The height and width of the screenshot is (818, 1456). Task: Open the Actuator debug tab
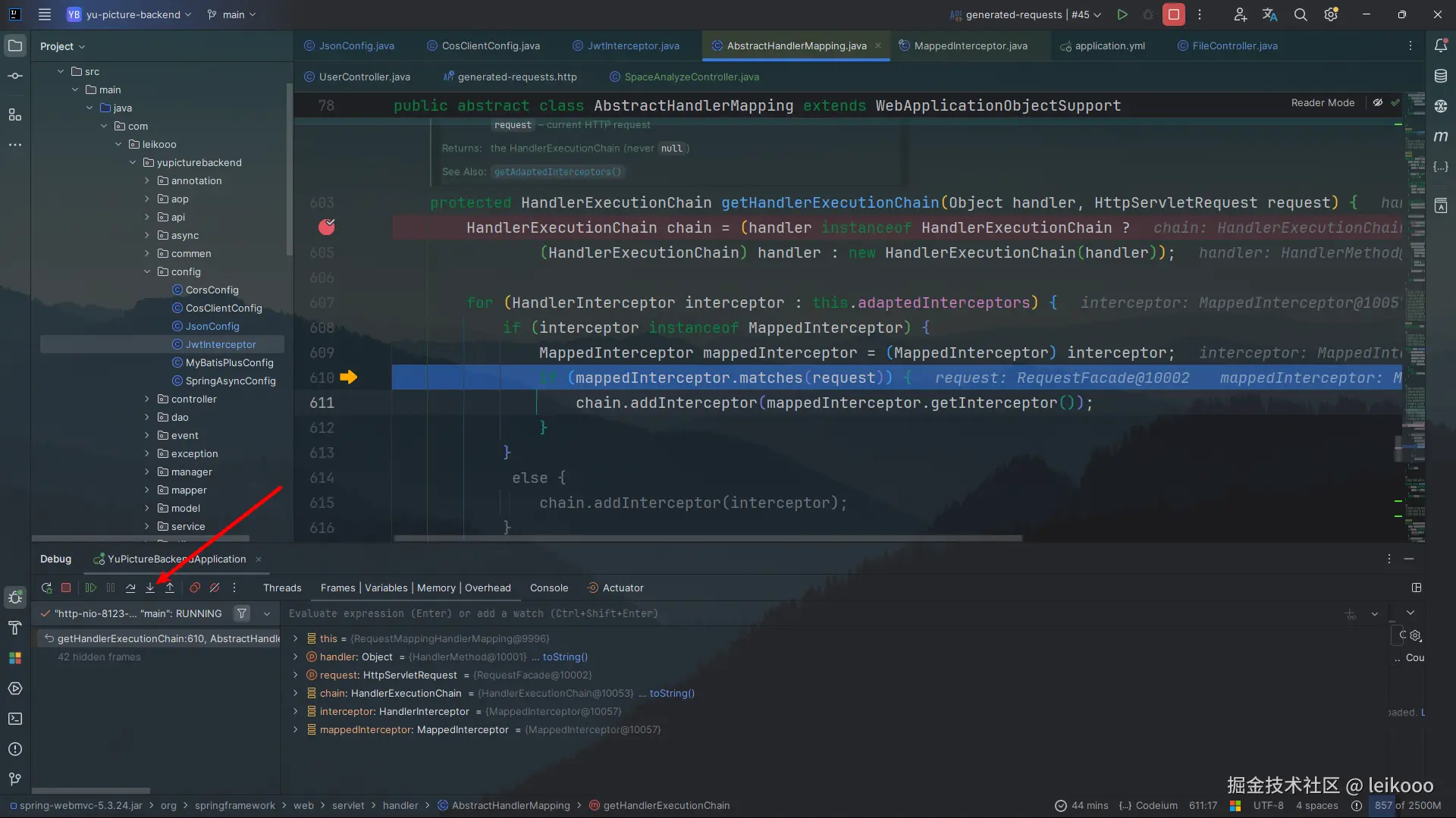tap(615, 588)
